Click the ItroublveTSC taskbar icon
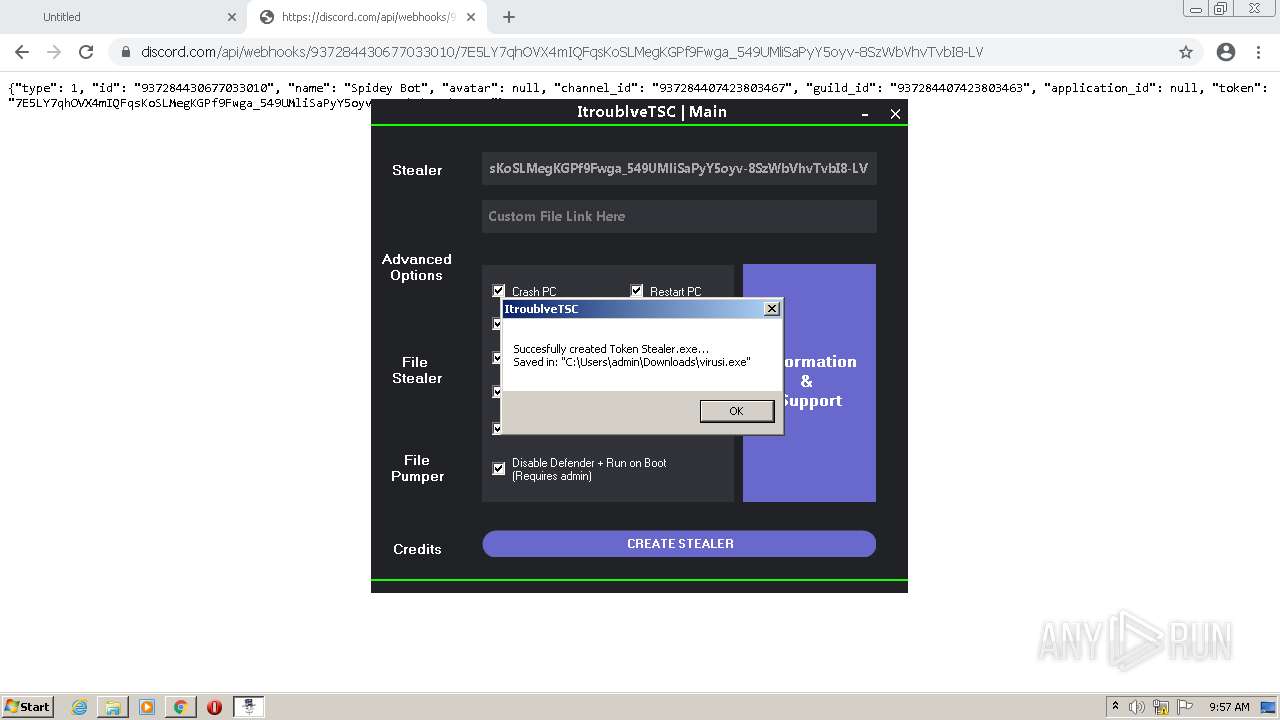 pyautogui.click(x=249, y=707)
